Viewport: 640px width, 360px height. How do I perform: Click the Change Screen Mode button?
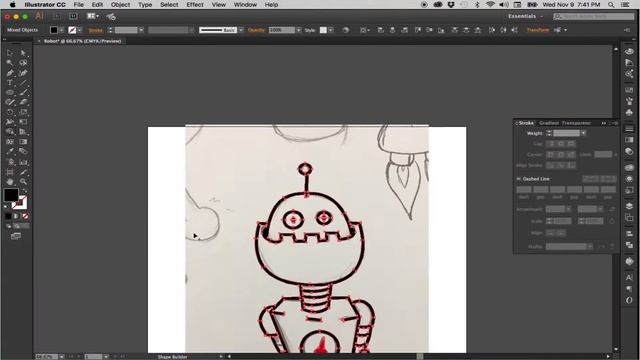[16, 236]
